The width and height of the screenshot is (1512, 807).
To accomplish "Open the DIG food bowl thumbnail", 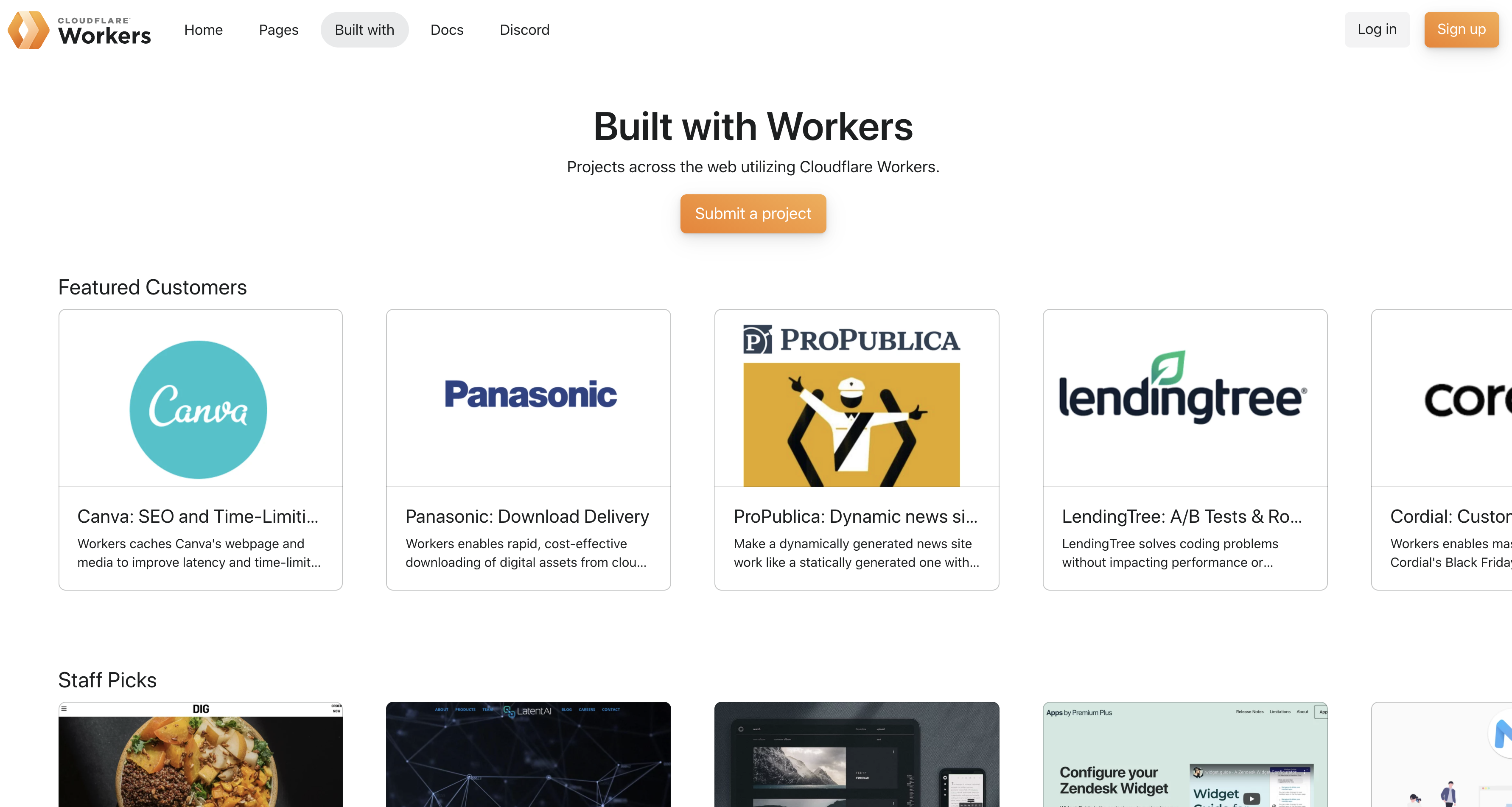I will pyautogui.click(x=200, y=755).
